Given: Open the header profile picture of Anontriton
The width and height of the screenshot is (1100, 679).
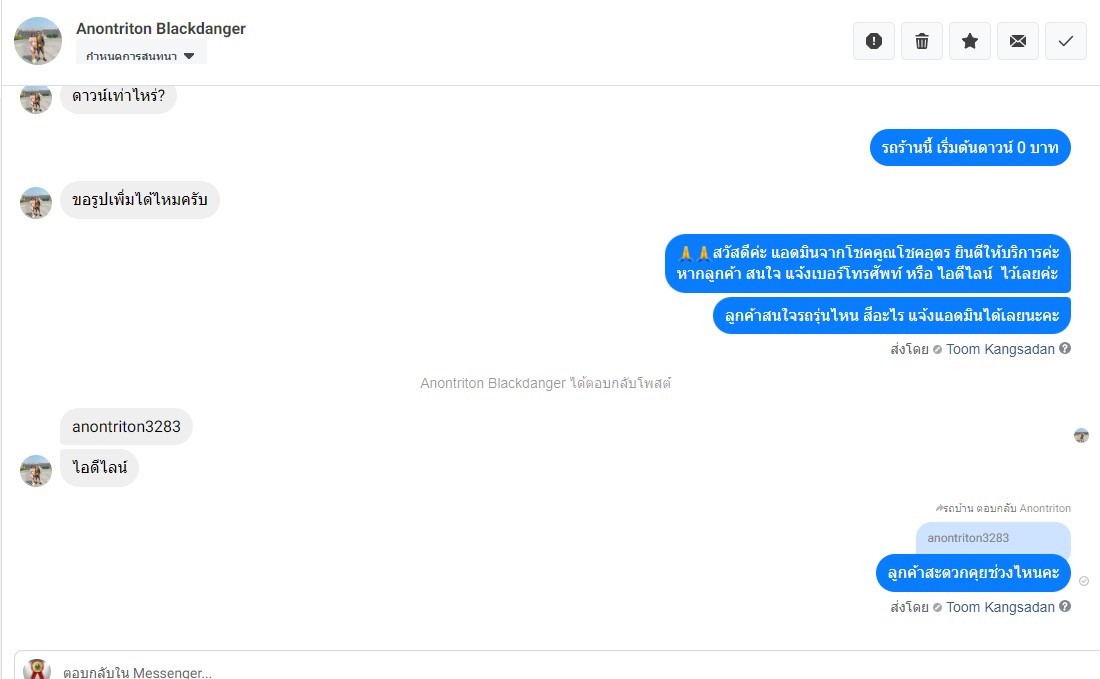Looking at the screenshot, I should pyautogui.click(x=38, y=41).
